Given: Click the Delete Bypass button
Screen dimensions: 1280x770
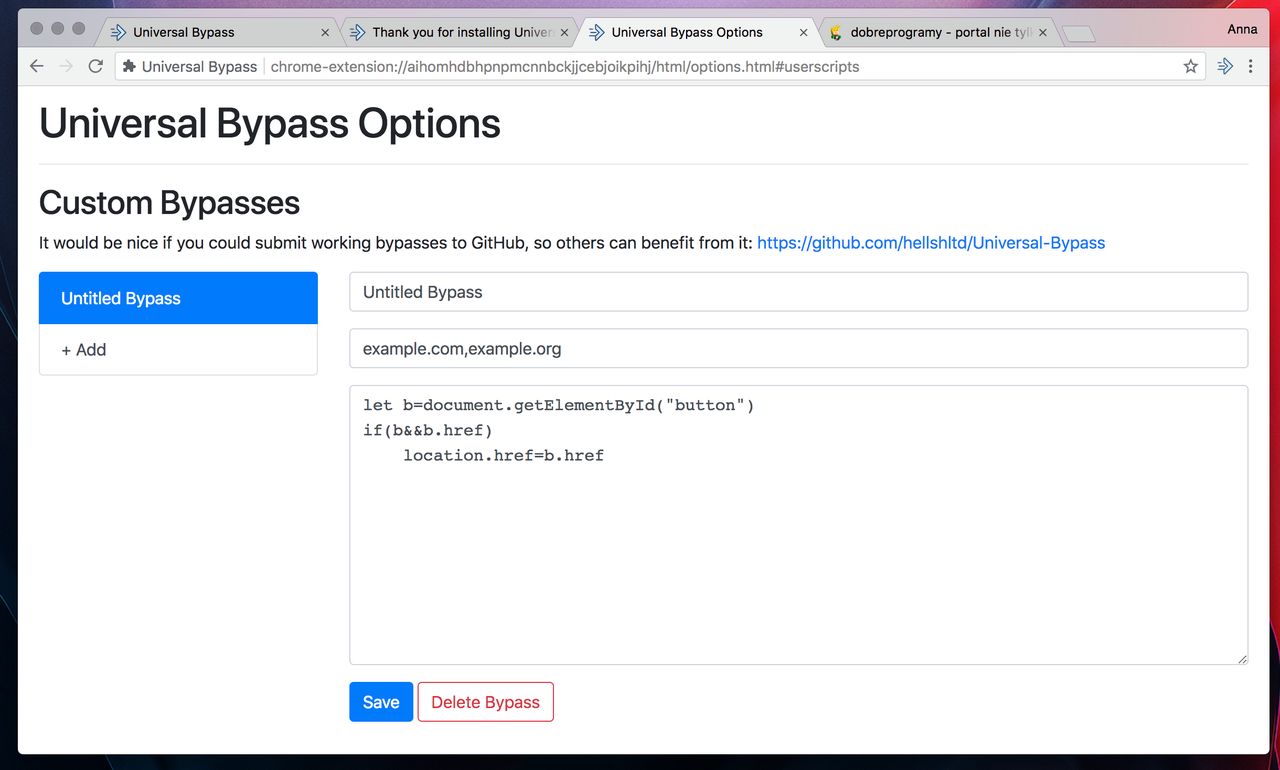Looking at the screenshot, I should coord(485,702).
